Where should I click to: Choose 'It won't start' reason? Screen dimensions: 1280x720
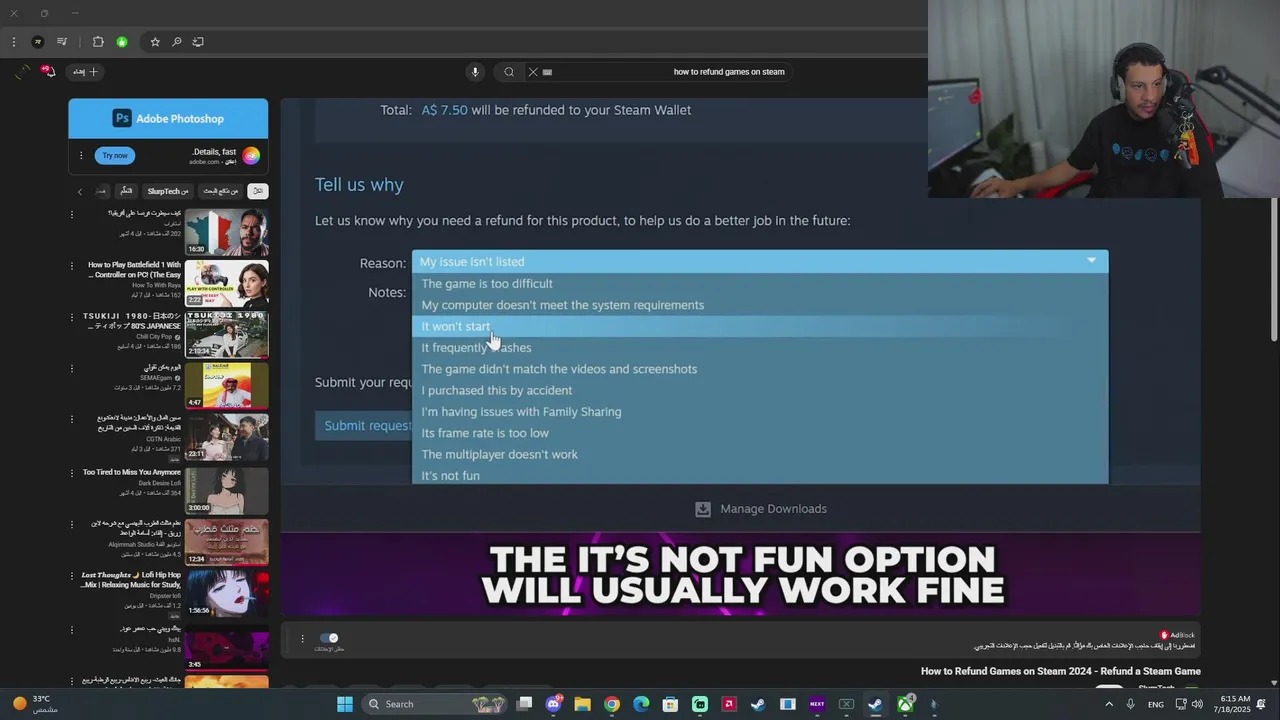click(x=760, y=326)
